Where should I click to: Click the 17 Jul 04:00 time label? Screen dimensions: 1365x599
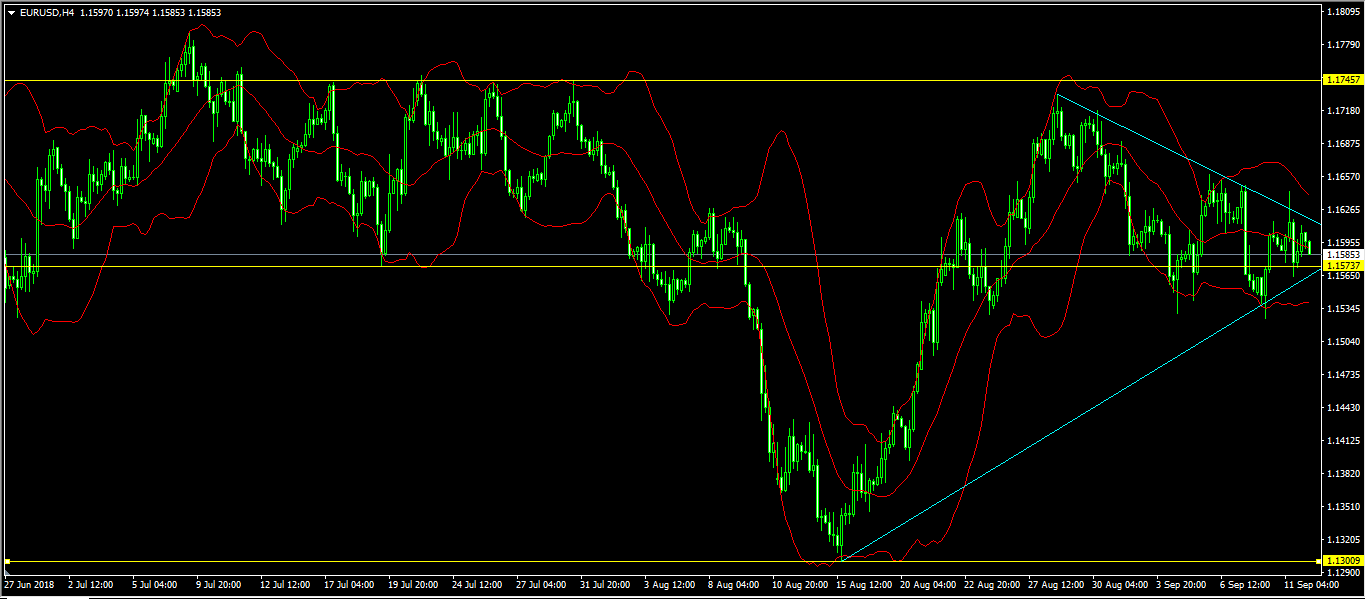349,583
